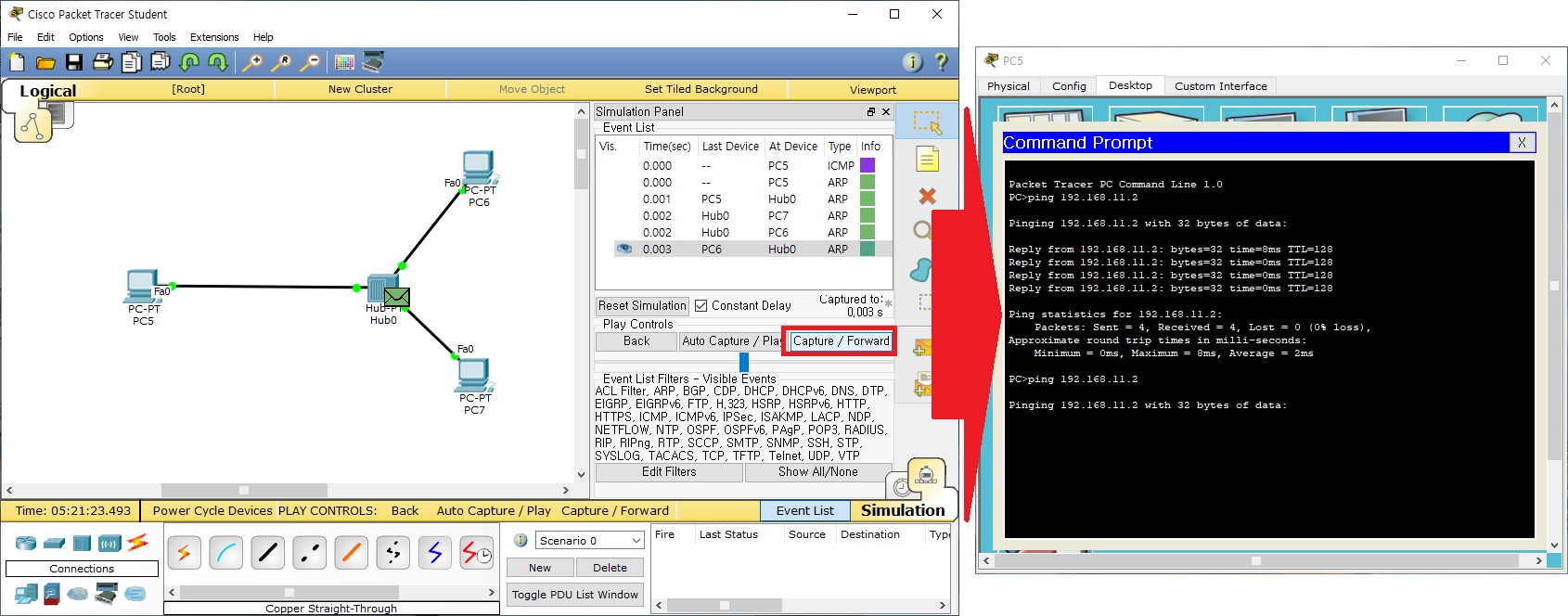Open the File menu
This screenshot has height=616, width=1568.
(x=15, y=37)
